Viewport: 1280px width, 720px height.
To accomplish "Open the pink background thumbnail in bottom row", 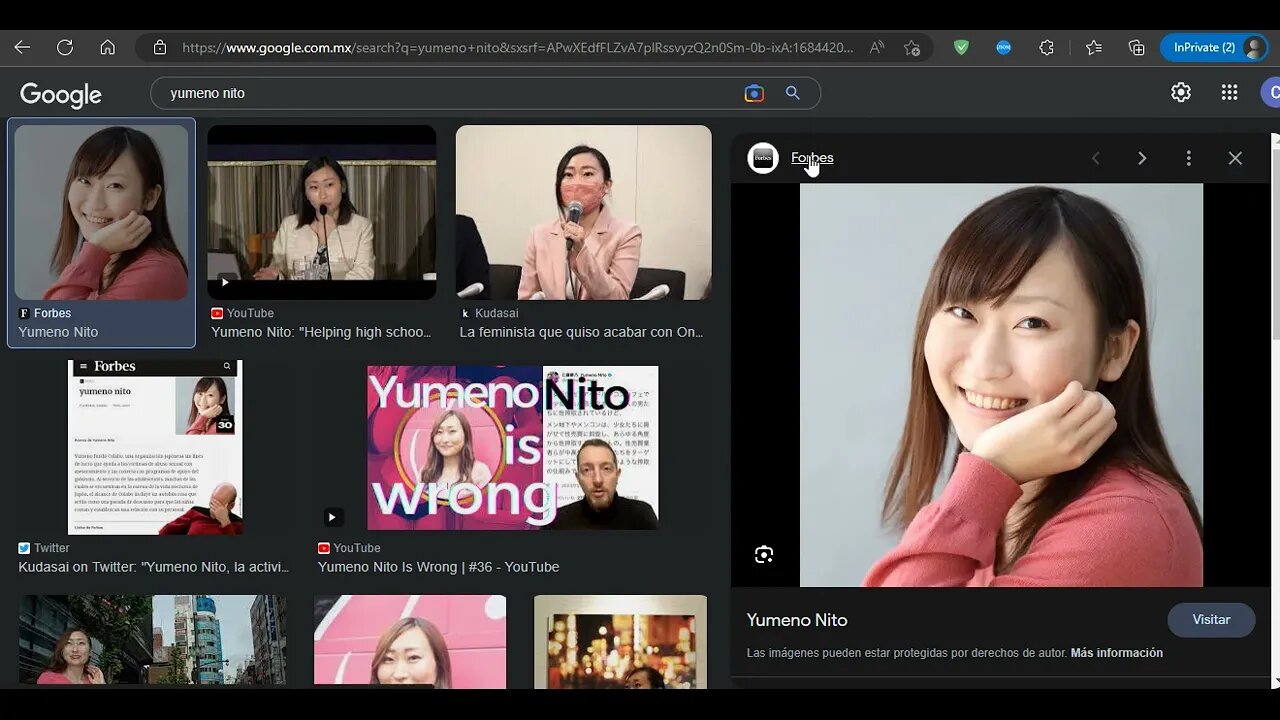I will tap(410, 640).
